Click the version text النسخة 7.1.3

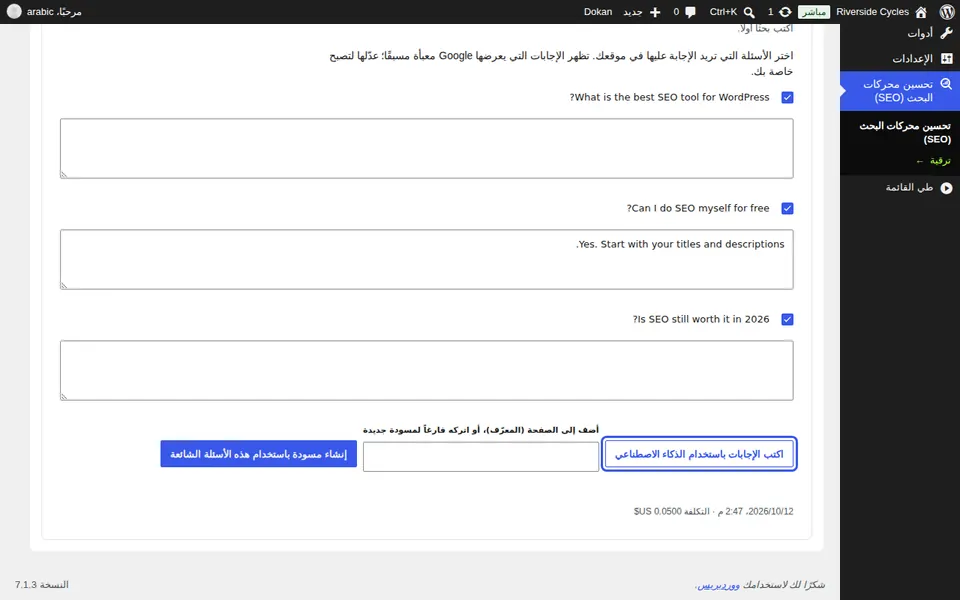pyautogui.click(x=42, y=585)
